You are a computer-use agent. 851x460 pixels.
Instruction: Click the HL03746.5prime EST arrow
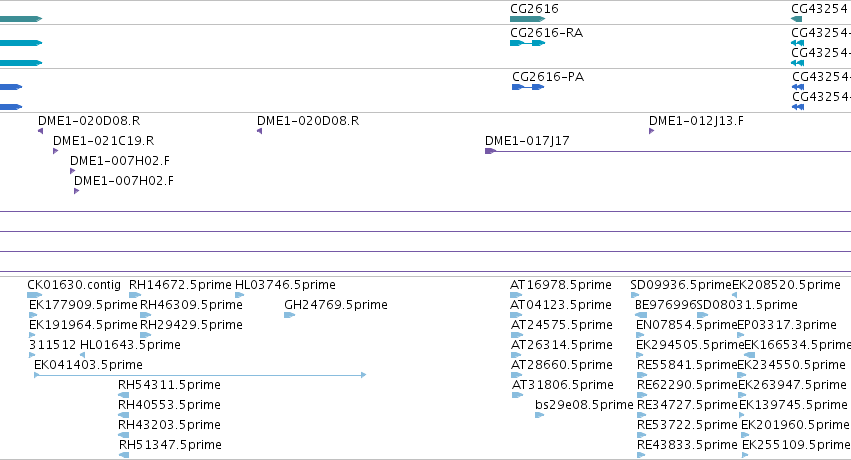(x=239, y=295)
